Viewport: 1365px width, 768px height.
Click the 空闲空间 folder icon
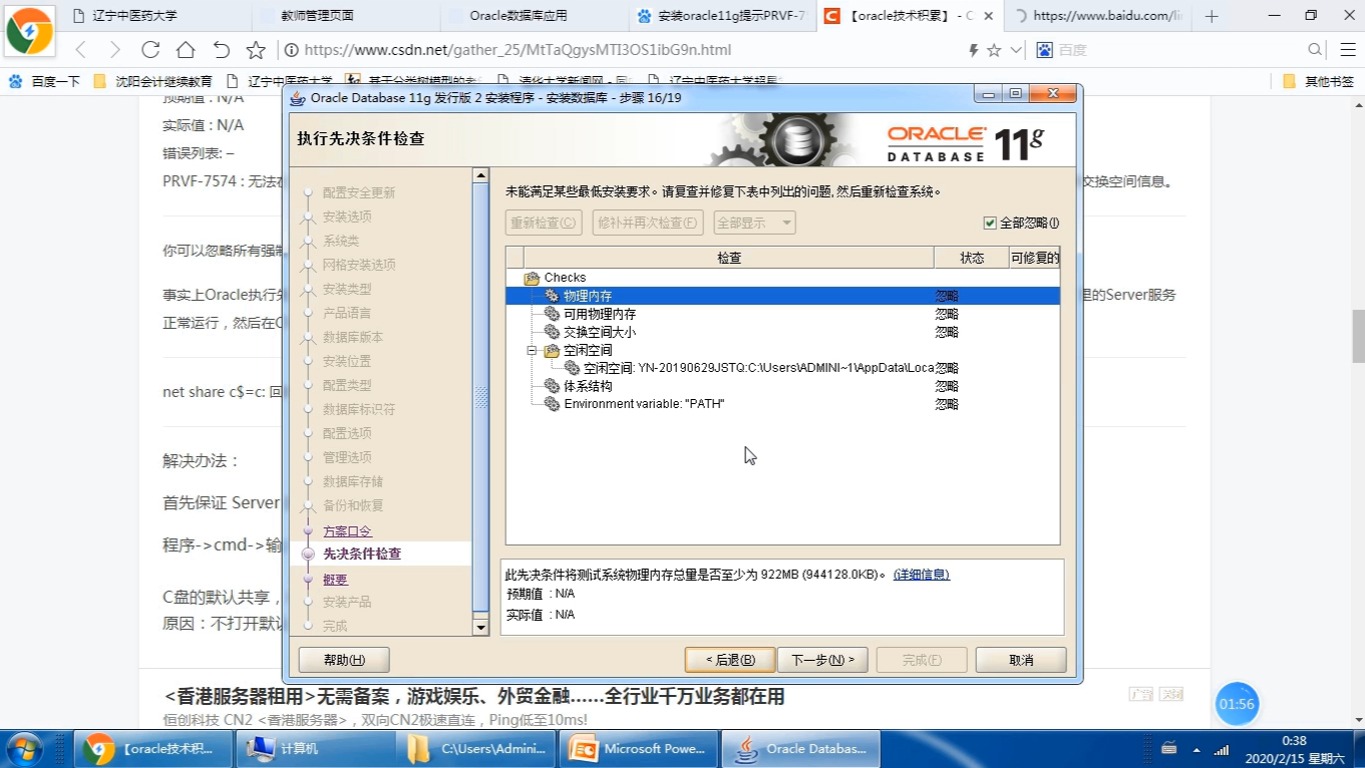(551, 350)
